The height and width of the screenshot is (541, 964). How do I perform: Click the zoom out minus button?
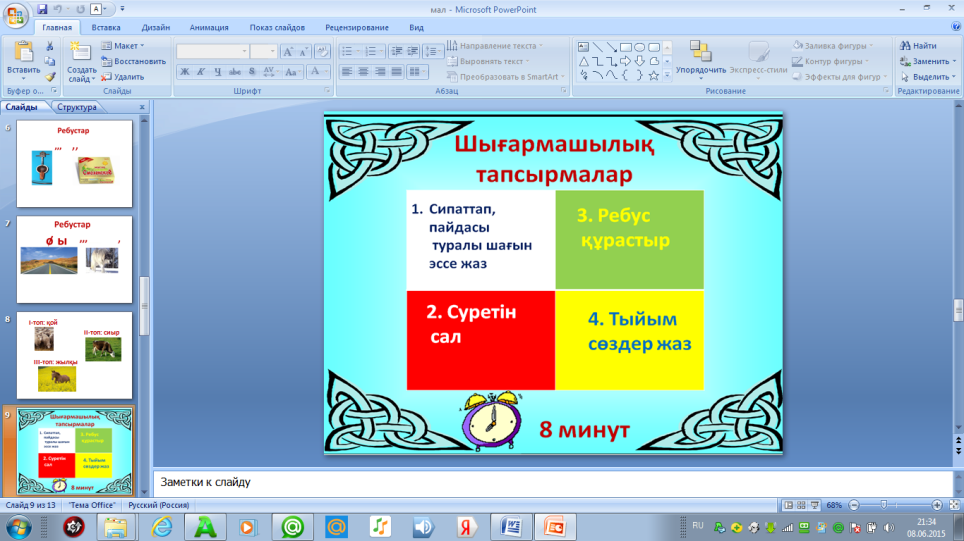point(854,505)
